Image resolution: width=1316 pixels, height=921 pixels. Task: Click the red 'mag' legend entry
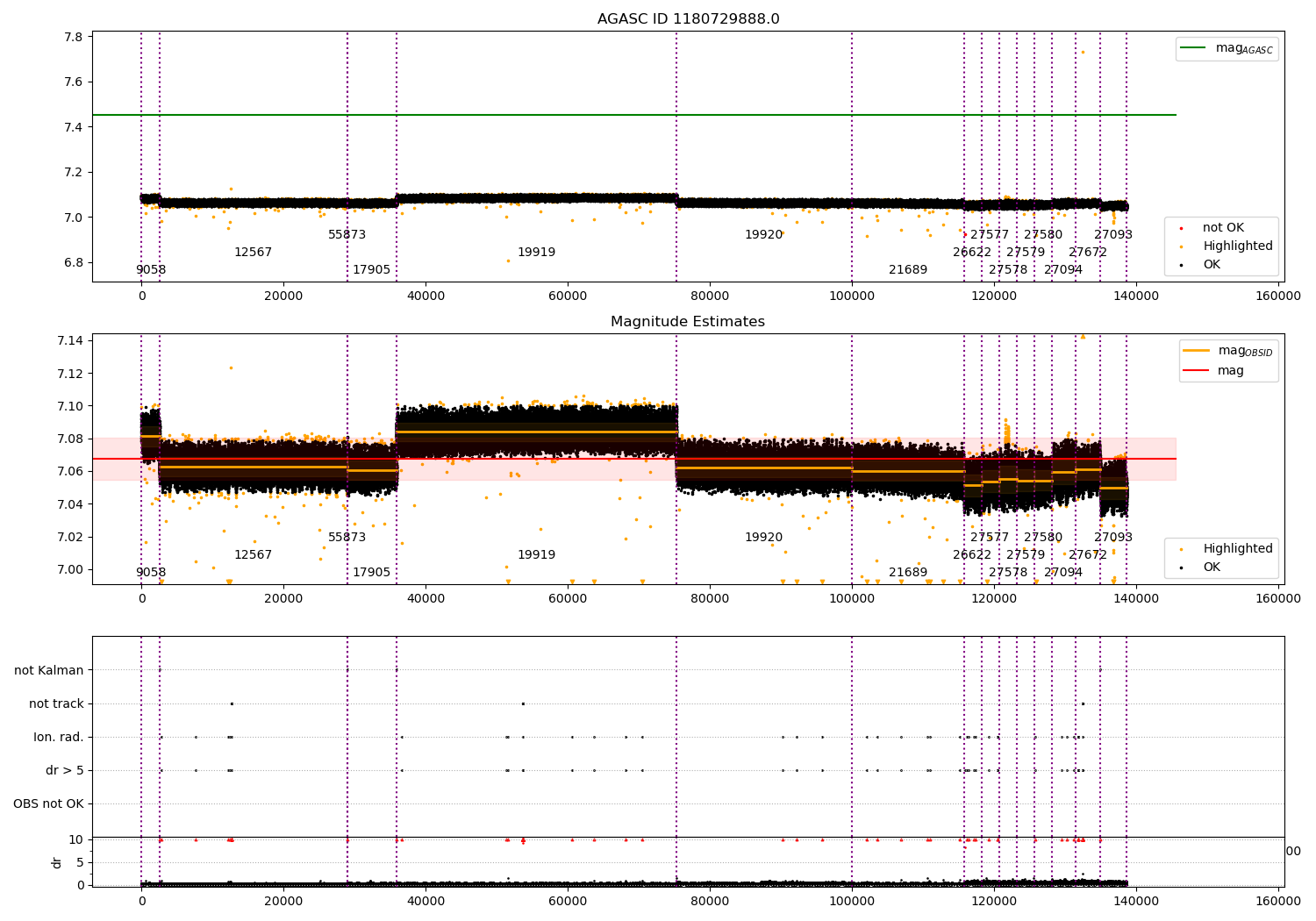click(x=1214, y=371)
